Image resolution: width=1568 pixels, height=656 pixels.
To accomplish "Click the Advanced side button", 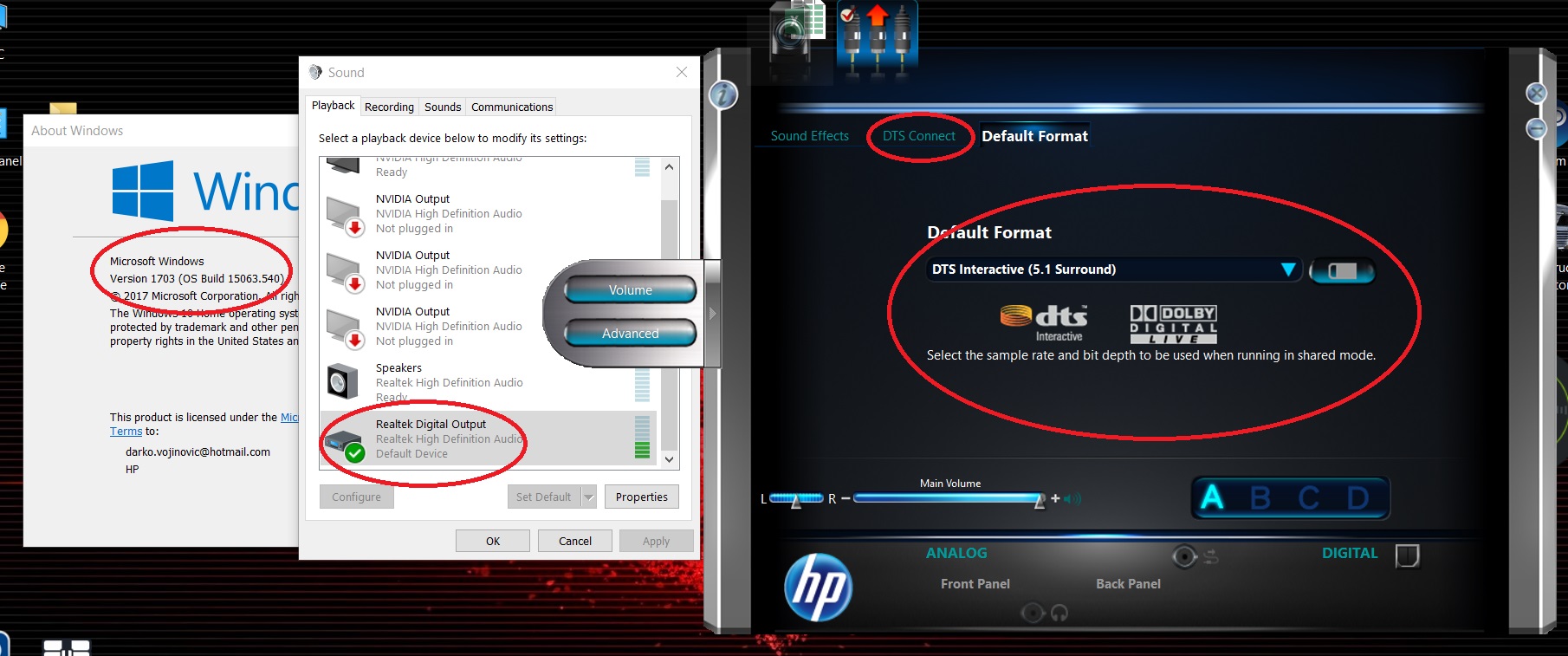I will pyautogui.click(x=630, y=333).
